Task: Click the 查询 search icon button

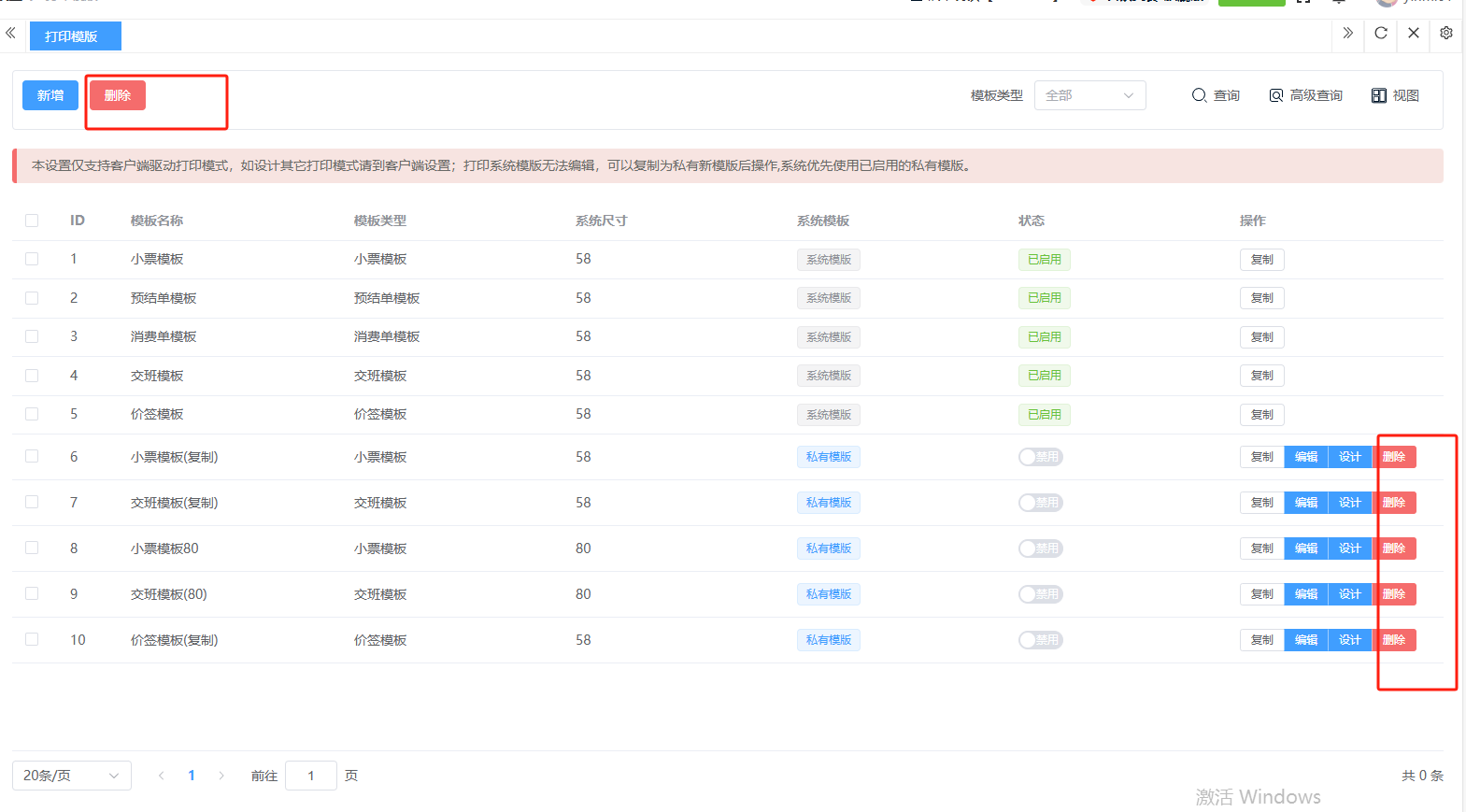Action: pos(1215,95)
